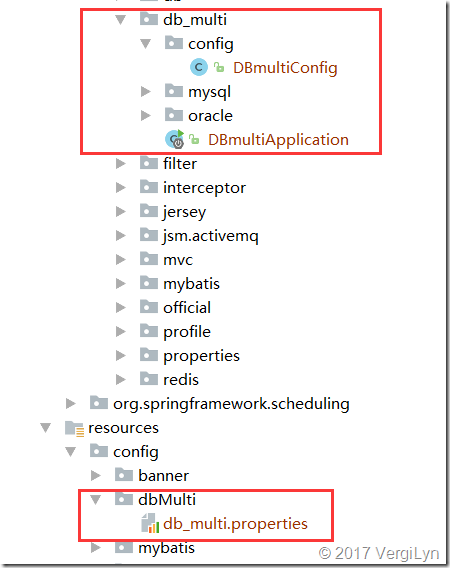Select the 'profile' package label

[x=187, y=332]
